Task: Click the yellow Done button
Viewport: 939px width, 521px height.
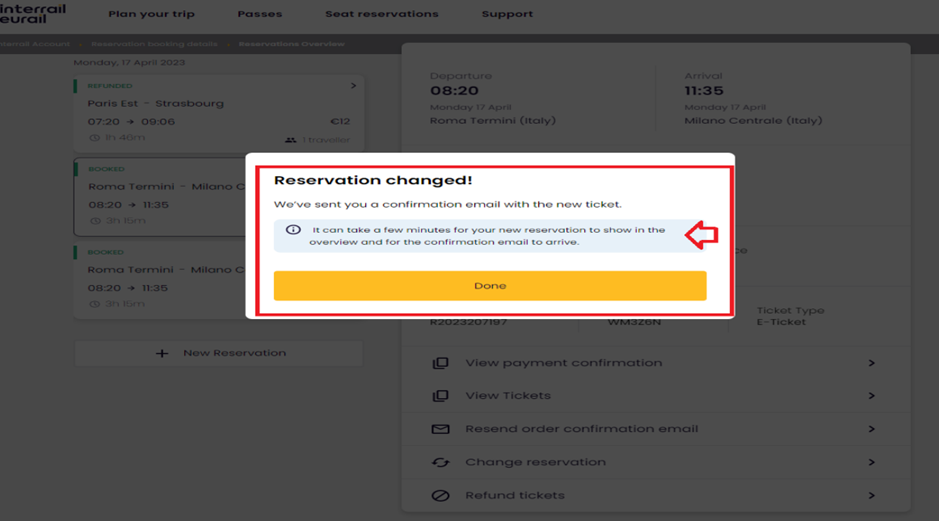Action: coord(490,286)
